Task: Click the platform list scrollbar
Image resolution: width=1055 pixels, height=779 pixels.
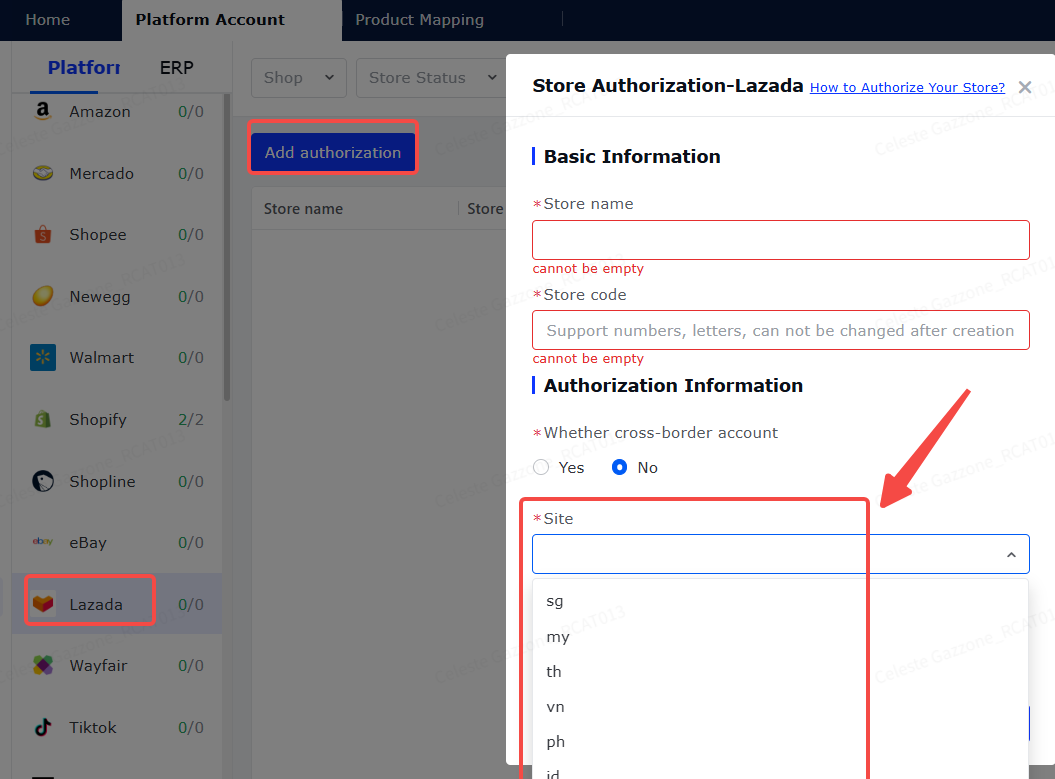Action: (227, 248)
